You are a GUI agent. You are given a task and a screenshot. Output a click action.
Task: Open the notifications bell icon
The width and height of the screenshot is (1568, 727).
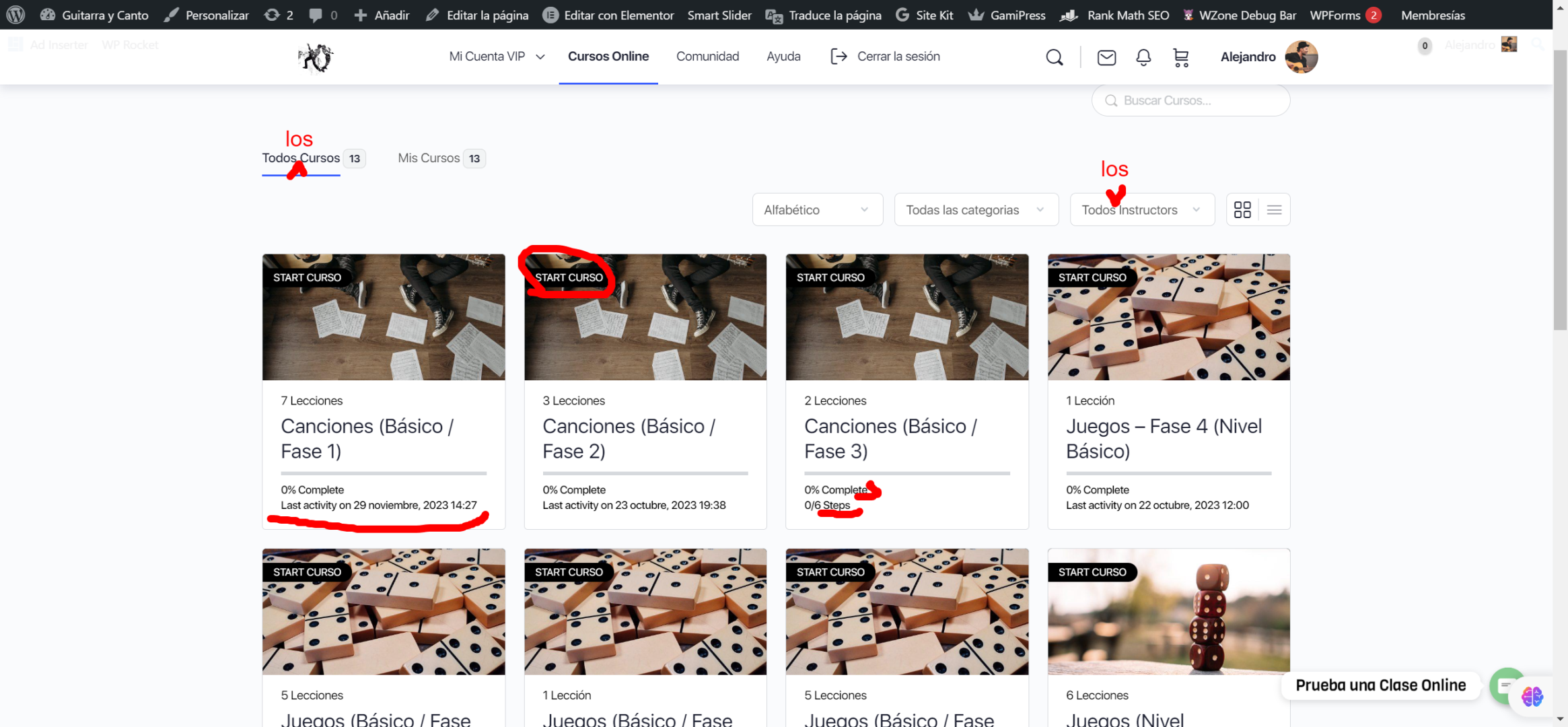click(1143, 57)
